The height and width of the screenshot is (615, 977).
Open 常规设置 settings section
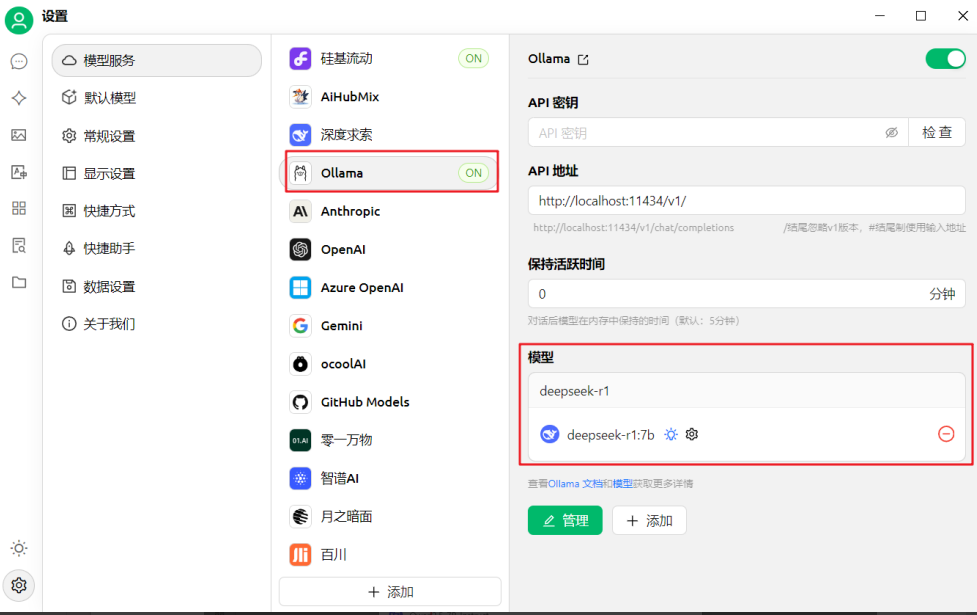point(156,136)
